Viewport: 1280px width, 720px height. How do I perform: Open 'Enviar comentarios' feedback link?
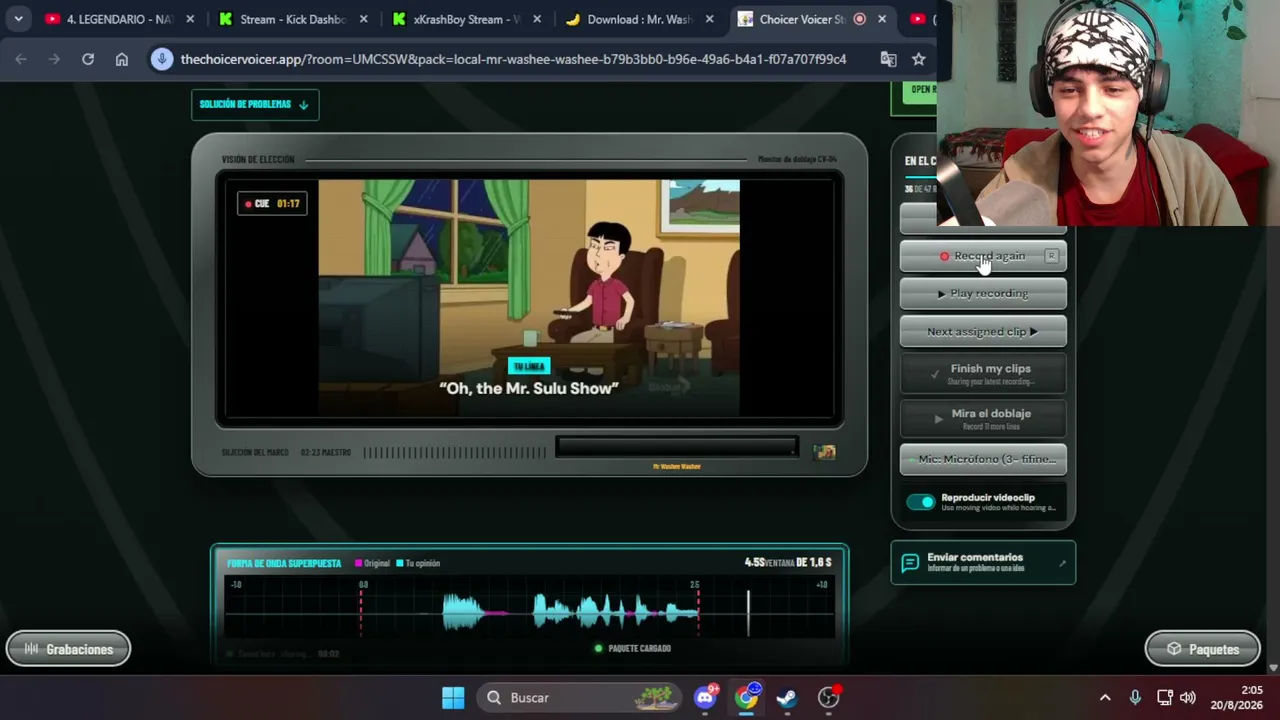click(983, 562)
